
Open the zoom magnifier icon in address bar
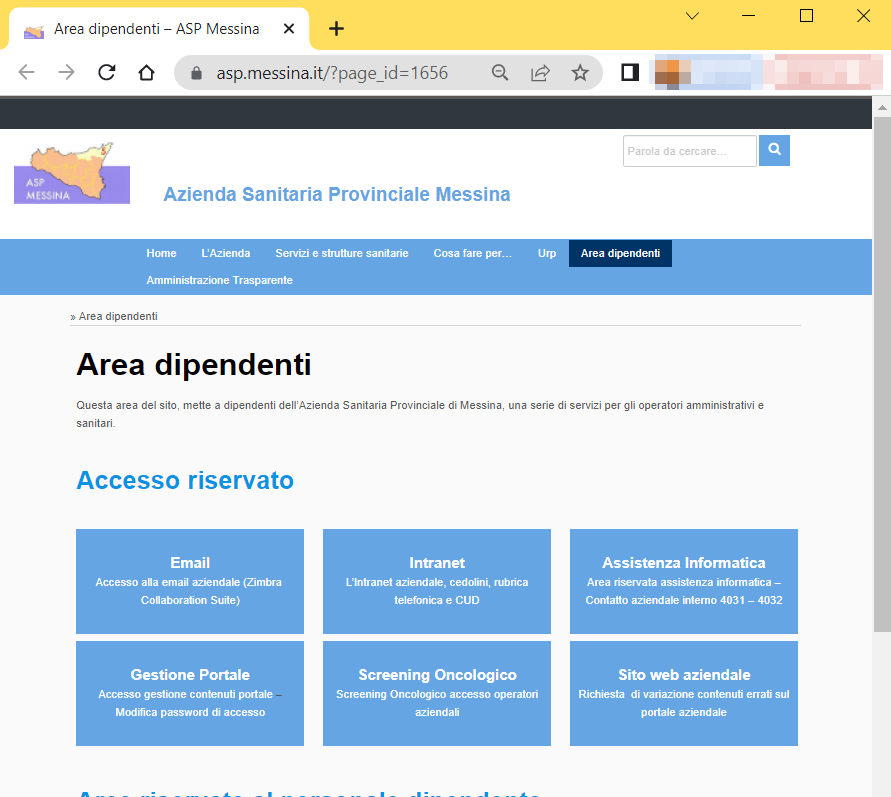click(500, 72)
